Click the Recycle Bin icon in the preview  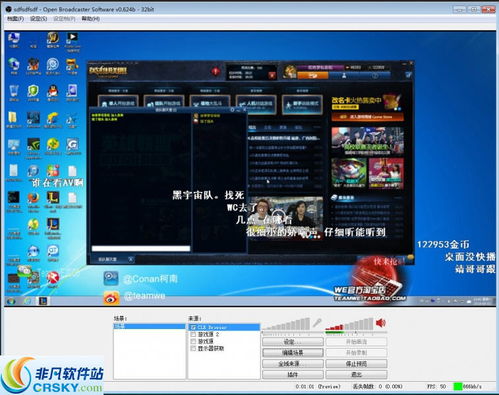pyautogui.click(x=14, y=91)
